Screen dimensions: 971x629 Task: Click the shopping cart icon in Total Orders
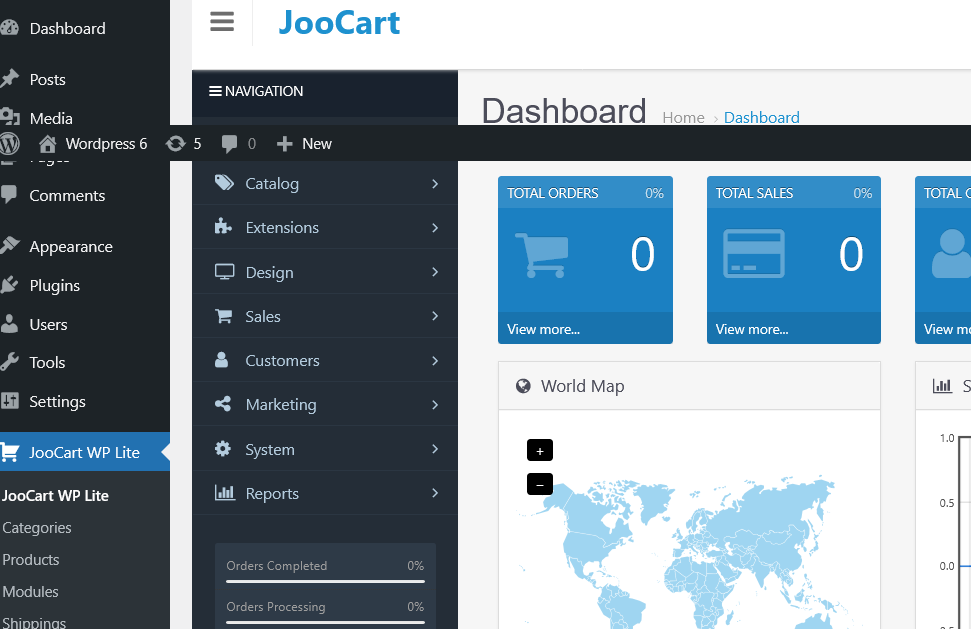[x=541, y=255]
